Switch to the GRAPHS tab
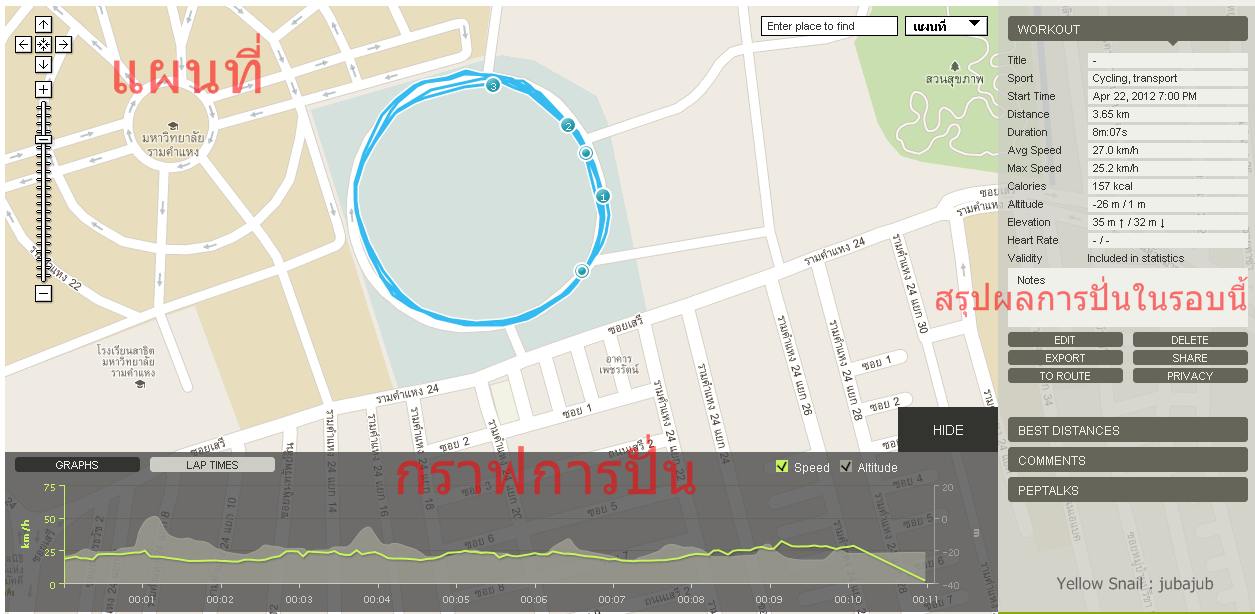This screenshot has width=1255, height=614. pos(77,465)
